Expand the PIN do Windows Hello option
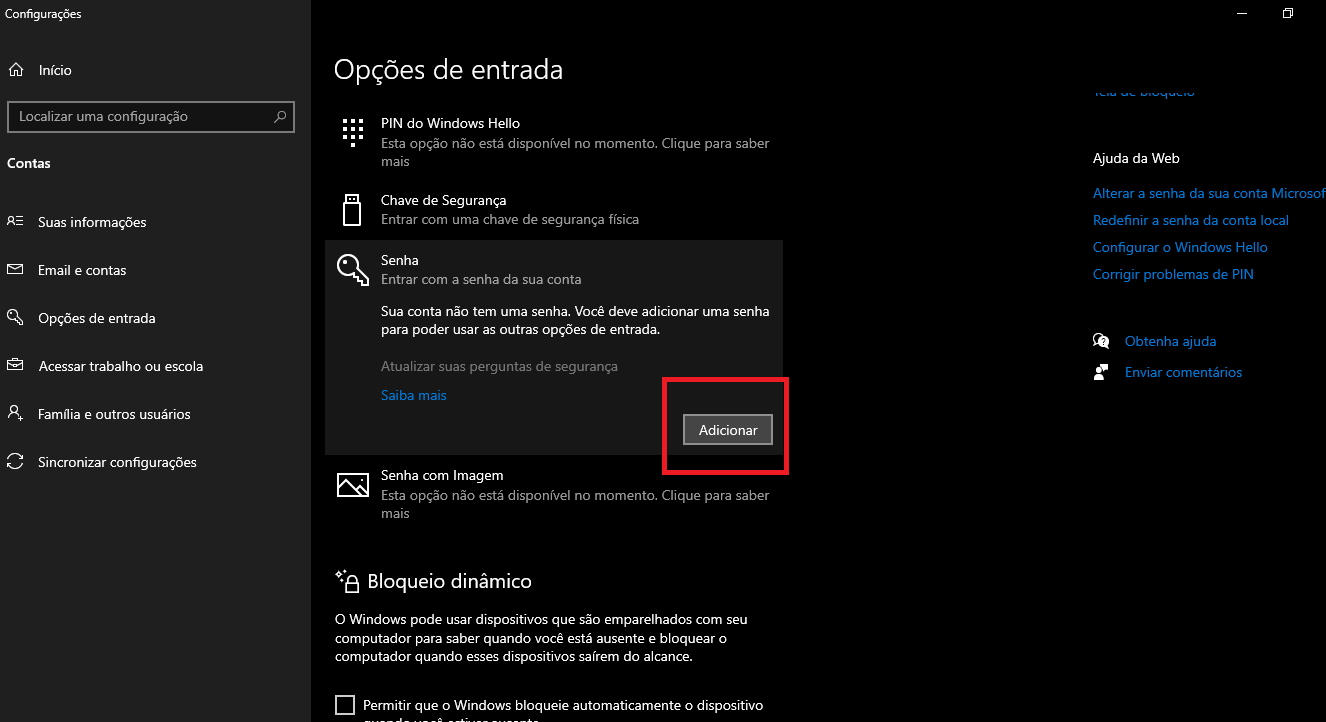The image size is (1326, 722). 554,142
